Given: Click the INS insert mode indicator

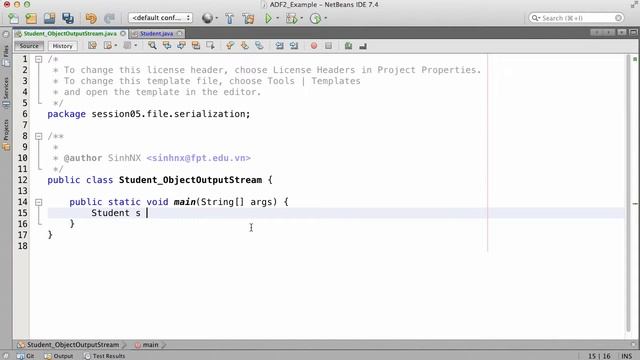Looking at the screenshot, I should coord(627,356).
